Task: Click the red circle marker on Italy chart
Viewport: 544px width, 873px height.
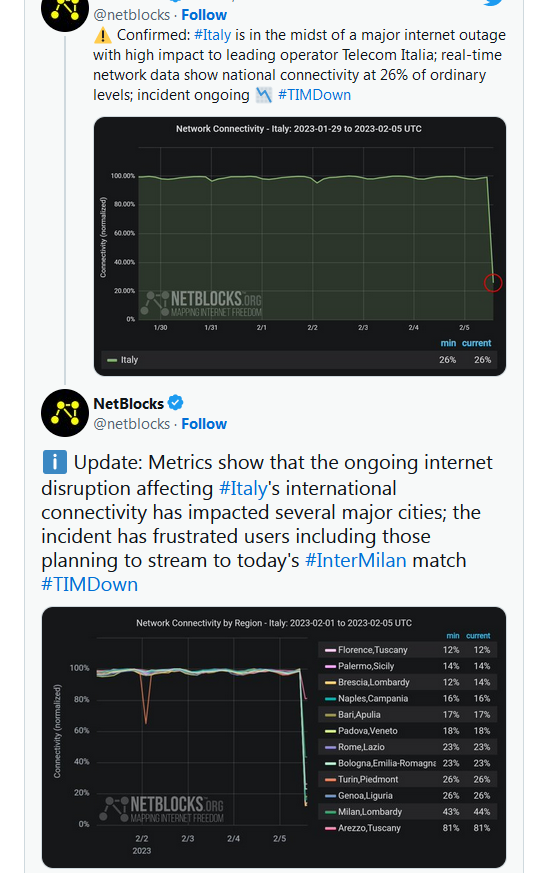Action: pyautogui.click(x=493, y=283)
